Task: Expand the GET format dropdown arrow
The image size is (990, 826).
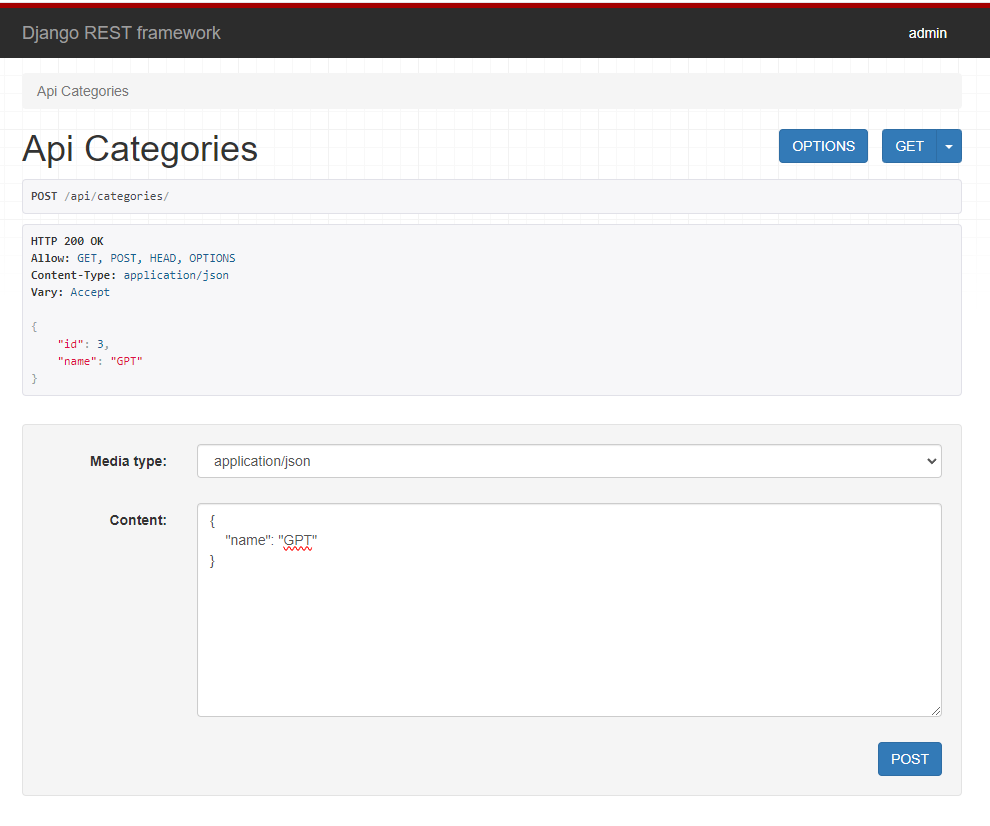Action: [x=948, y=146]
